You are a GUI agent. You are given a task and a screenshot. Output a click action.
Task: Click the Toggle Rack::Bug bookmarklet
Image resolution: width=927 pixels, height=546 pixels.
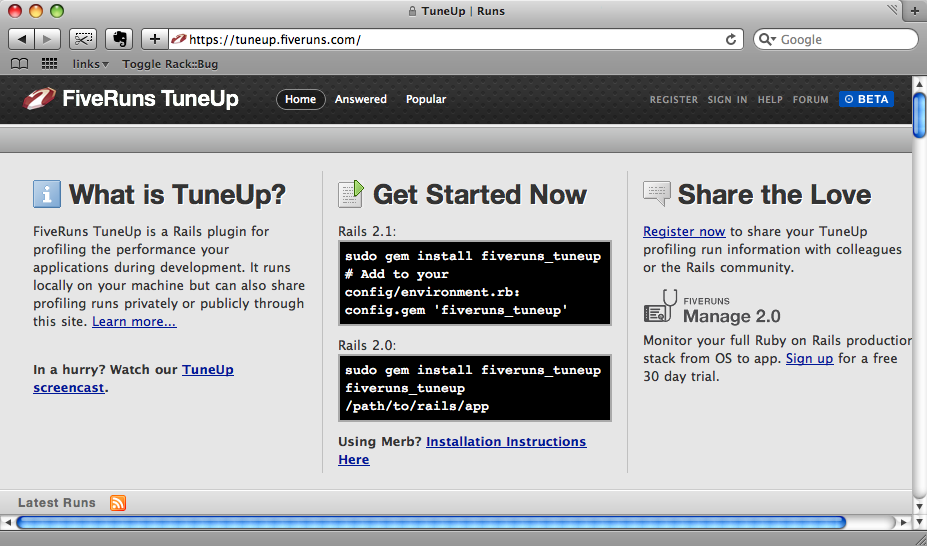(x=170, y=64)
